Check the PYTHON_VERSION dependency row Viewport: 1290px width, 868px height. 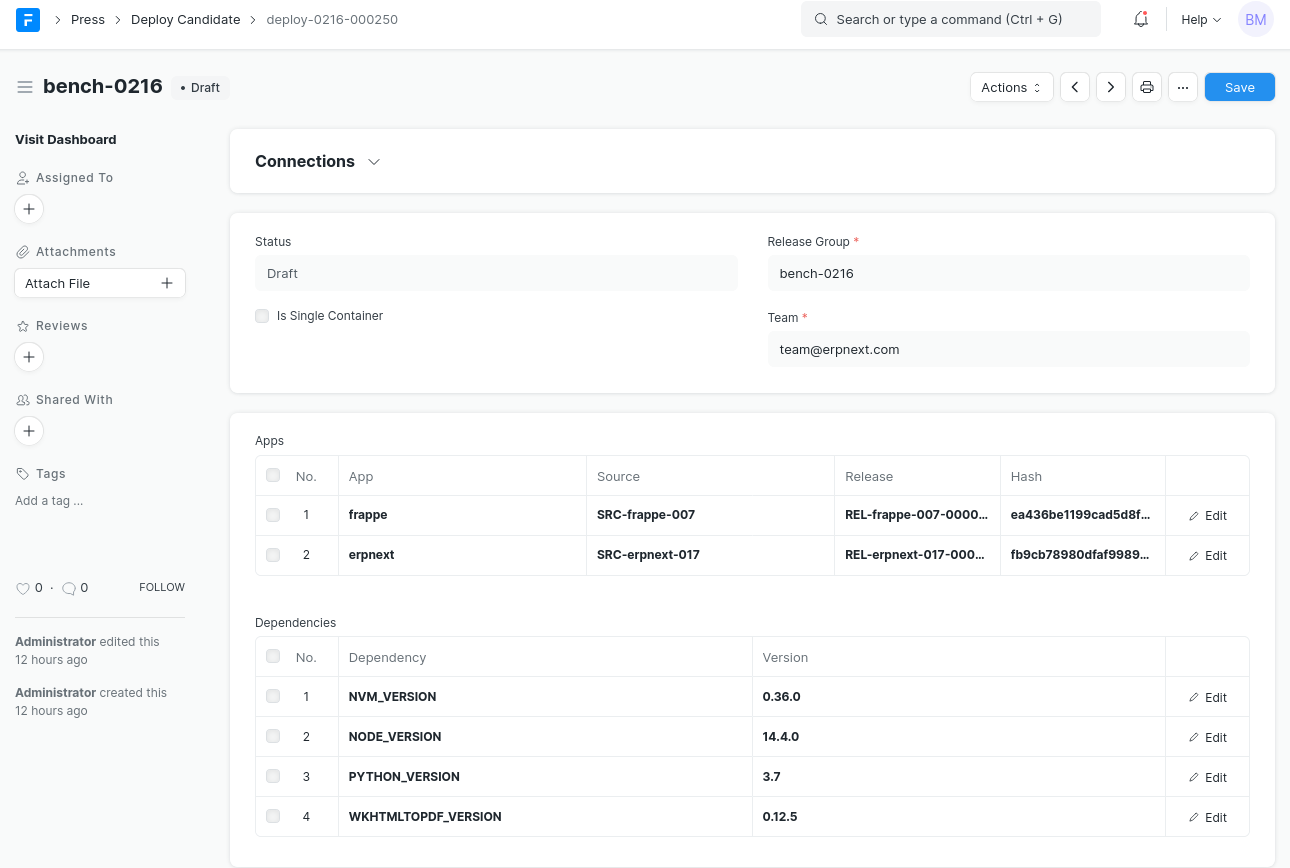tap(273, 777)
